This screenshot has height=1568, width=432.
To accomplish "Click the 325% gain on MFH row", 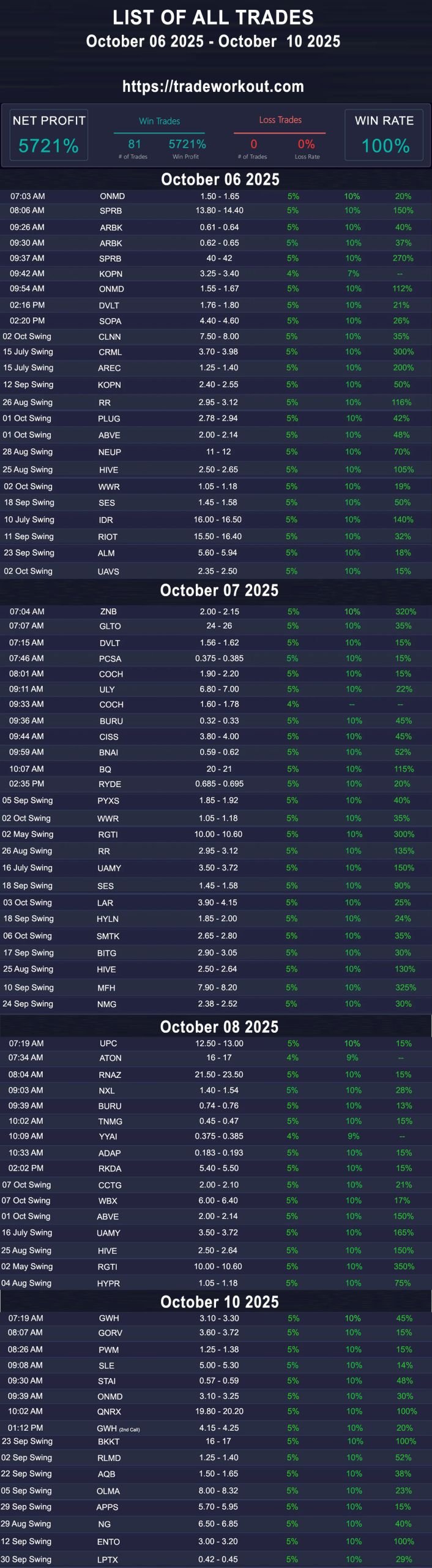I will tap(406, 987).
